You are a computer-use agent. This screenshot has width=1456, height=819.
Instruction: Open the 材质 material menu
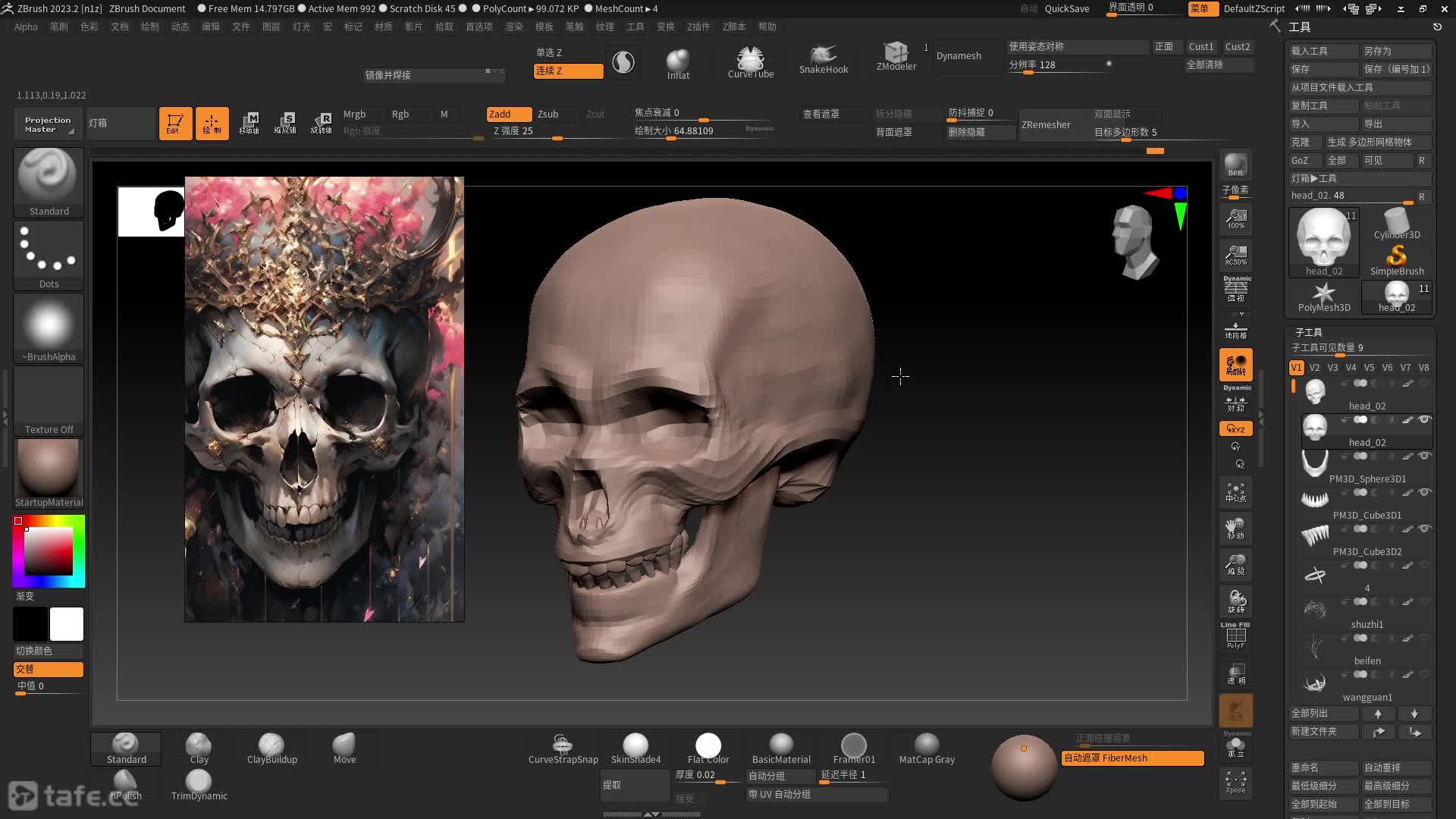tap(384, 27)
